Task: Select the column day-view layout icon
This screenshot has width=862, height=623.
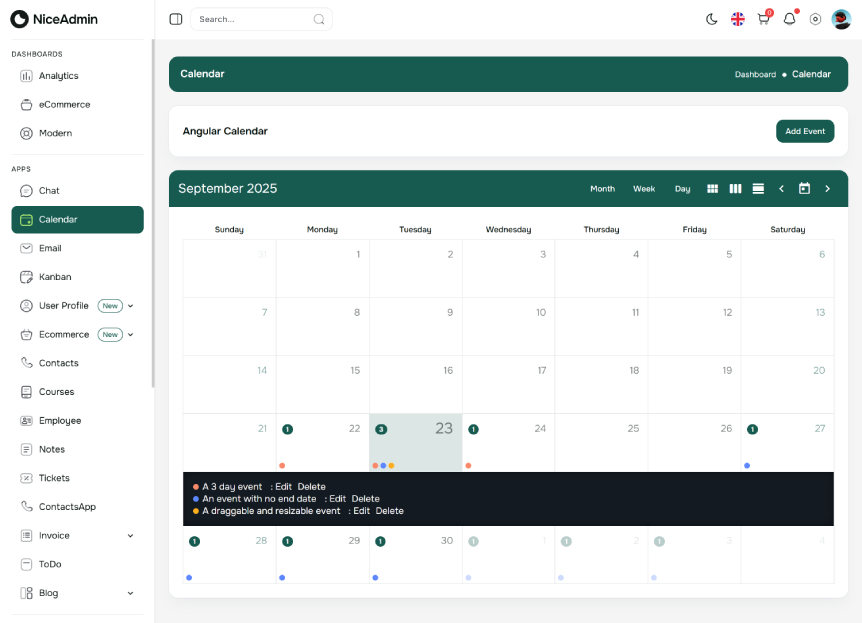Action: [735, 188]
